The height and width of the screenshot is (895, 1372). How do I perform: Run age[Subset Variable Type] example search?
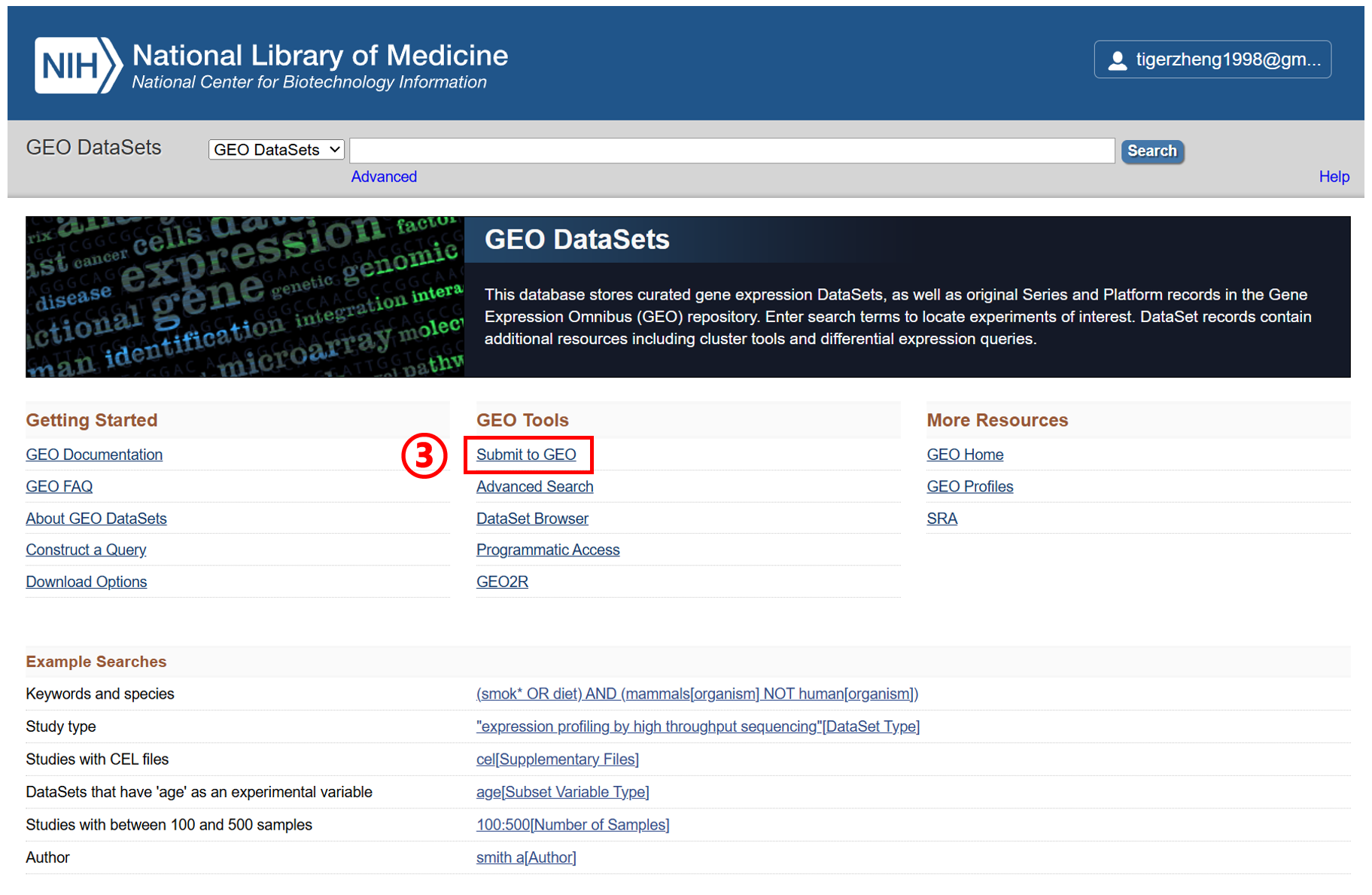click(x=562, y=792)
